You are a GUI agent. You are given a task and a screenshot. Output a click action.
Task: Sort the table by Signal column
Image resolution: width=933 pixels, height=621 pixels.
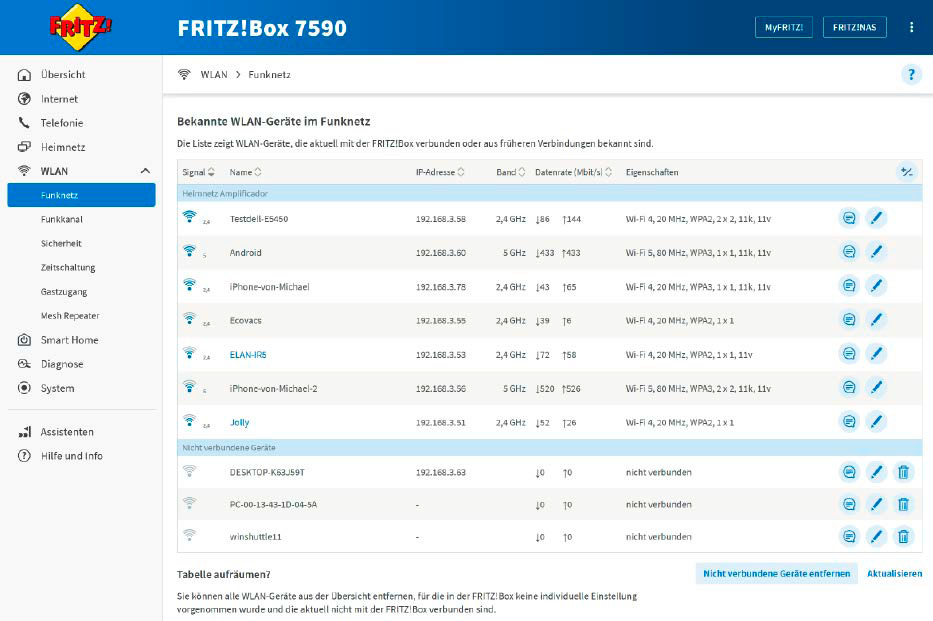point(198,172)
